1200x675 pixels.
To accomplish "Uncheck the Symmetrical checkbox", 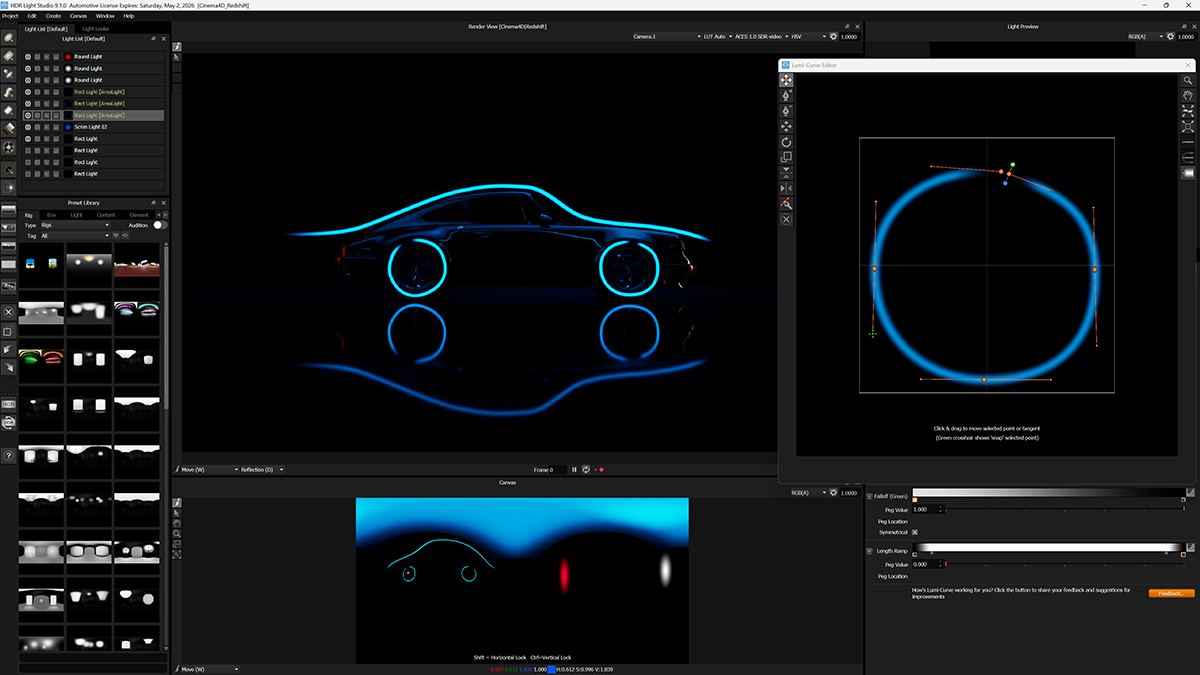I will (x=915, y=532).
